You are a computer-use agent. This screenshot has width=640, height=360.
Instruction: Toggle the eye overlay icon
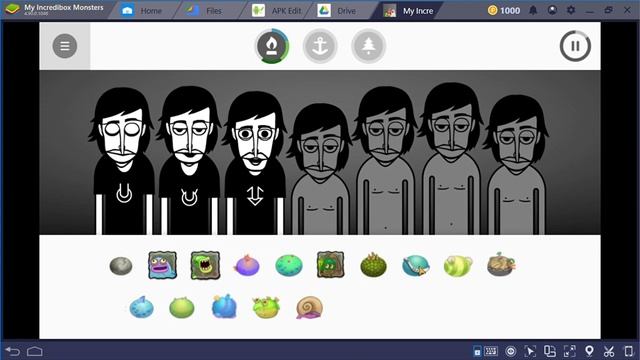coord(510,351)
